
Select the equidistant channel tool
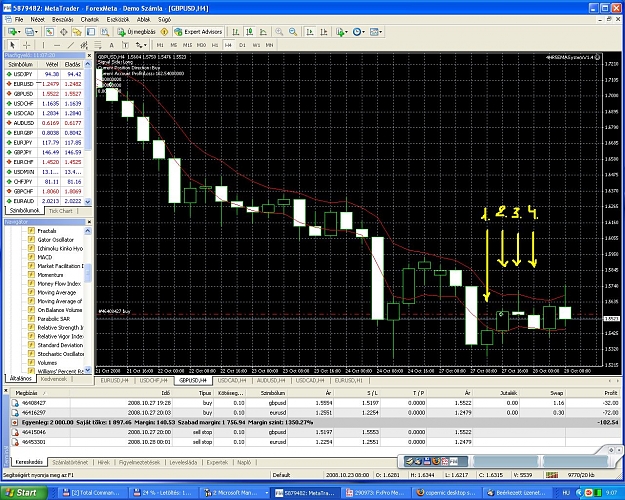(84, 45)
